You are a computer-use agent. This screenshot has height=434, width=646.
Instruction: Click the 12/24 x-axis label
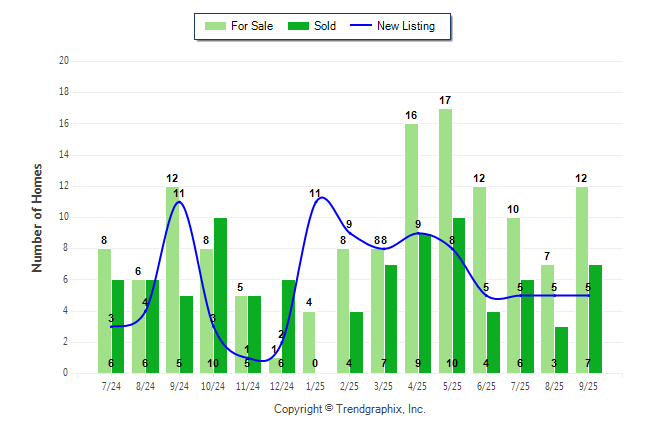(282, 385)
